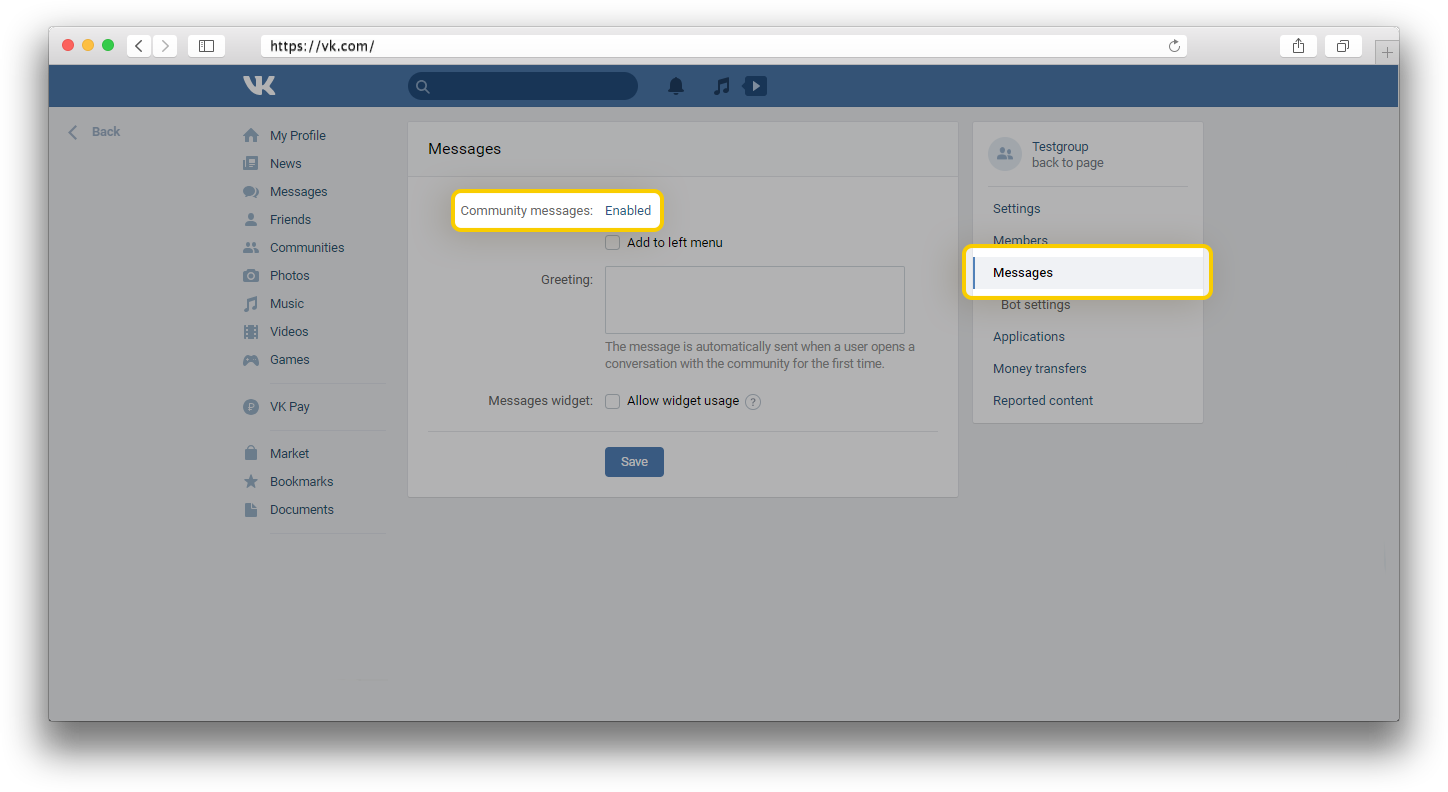Click the VK Pay ruble icon
Viewport: 1448px width, 792px height.
coord(251,407)
